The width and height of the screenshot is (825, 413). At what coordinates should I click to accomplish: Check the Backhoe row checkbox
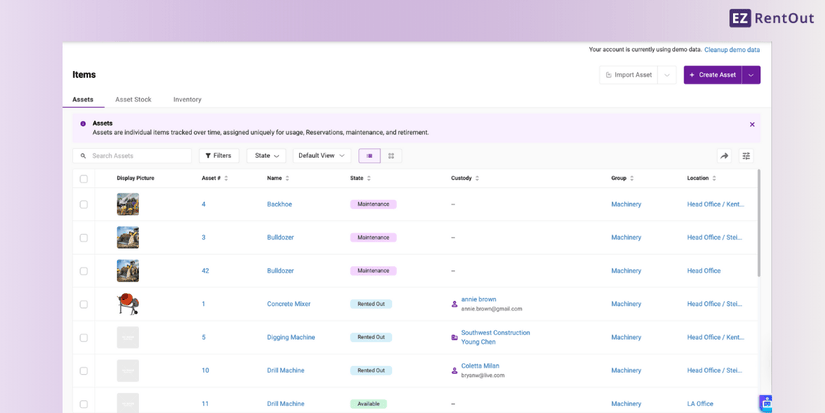[84, 205]
